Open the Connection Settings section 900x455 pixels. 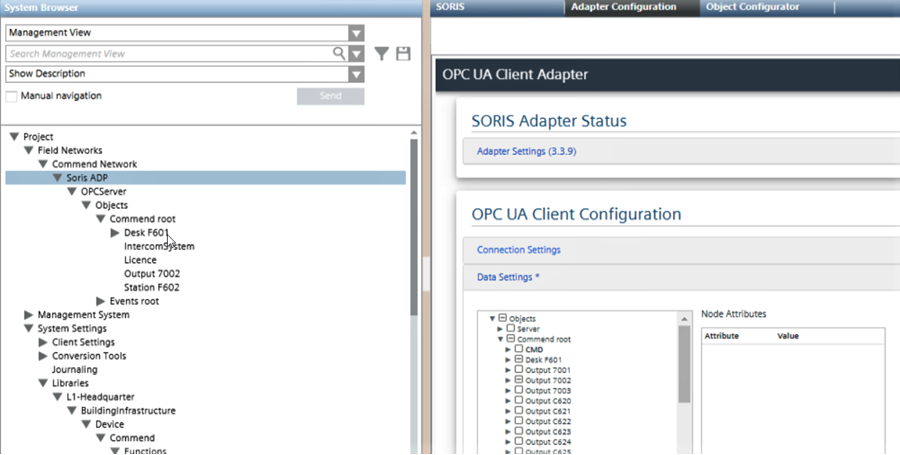(518, 250)
